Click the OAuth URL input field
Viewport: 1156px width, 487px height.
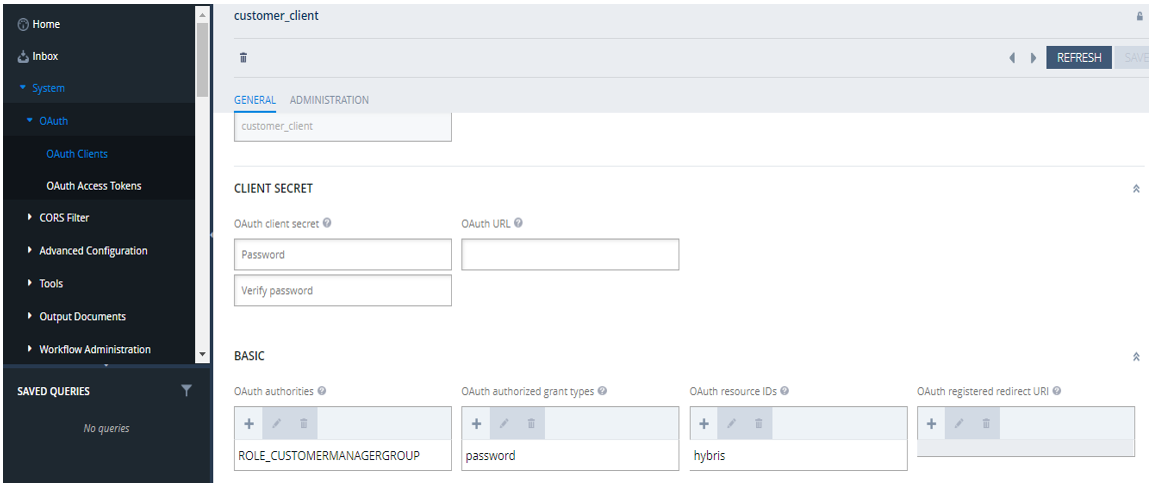570,254
